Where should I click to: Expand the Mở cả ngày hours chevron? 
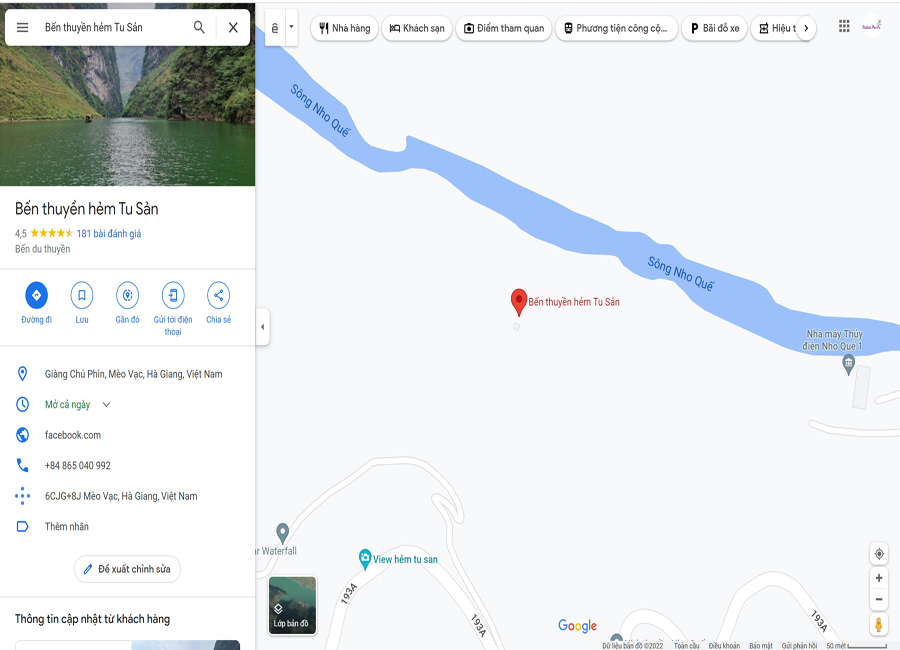point(106,404)
